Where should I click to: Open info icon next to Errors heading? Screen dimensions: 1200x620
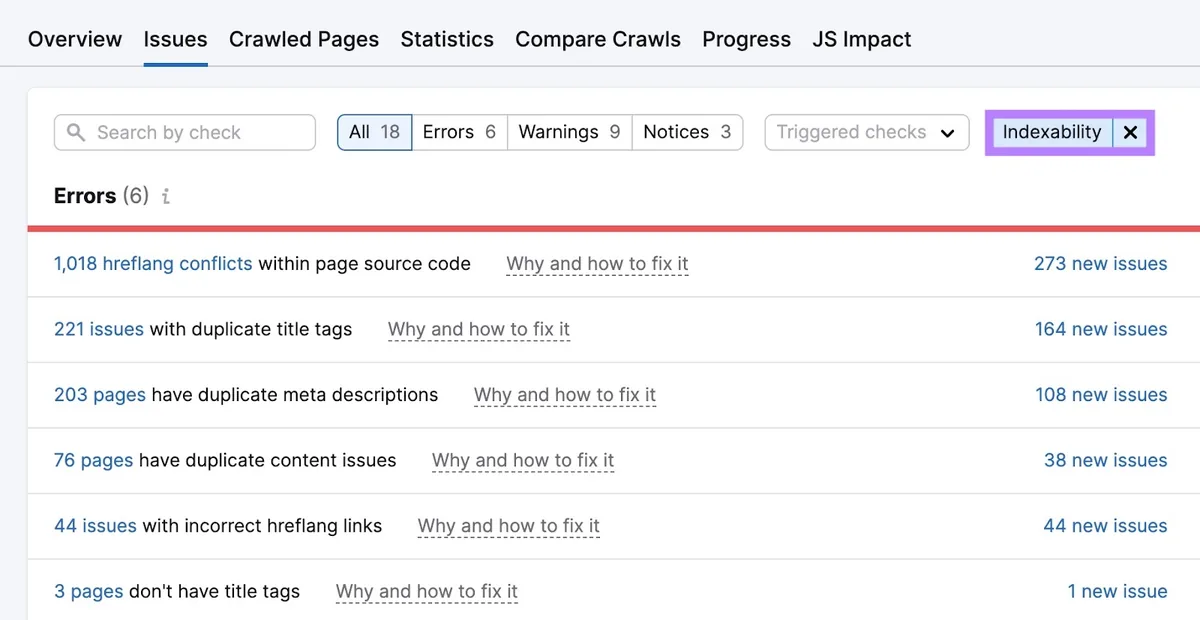tap(166, 196)
